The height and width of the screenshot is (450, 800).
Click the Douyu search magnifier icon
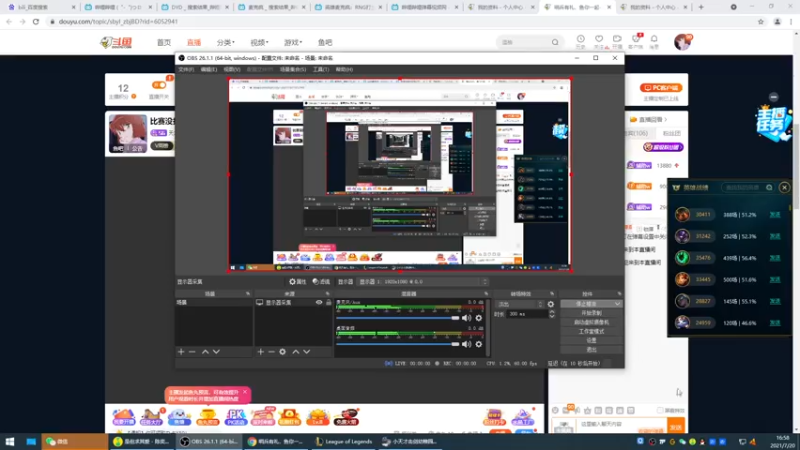point(555,42)
